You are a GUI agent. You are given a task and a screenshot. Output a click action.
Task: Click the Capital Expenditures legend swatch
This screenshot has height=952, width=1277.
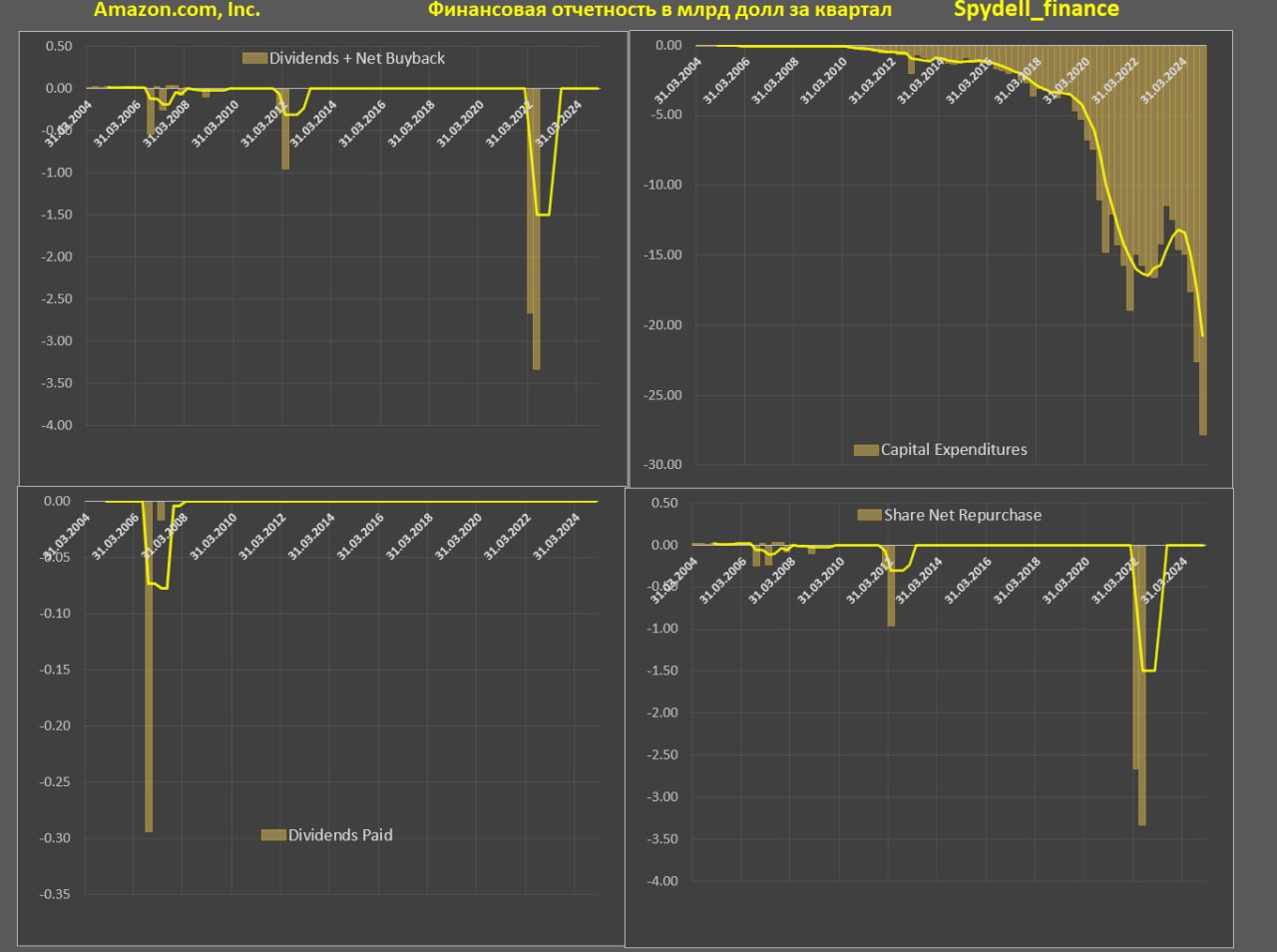coord(865,450)
